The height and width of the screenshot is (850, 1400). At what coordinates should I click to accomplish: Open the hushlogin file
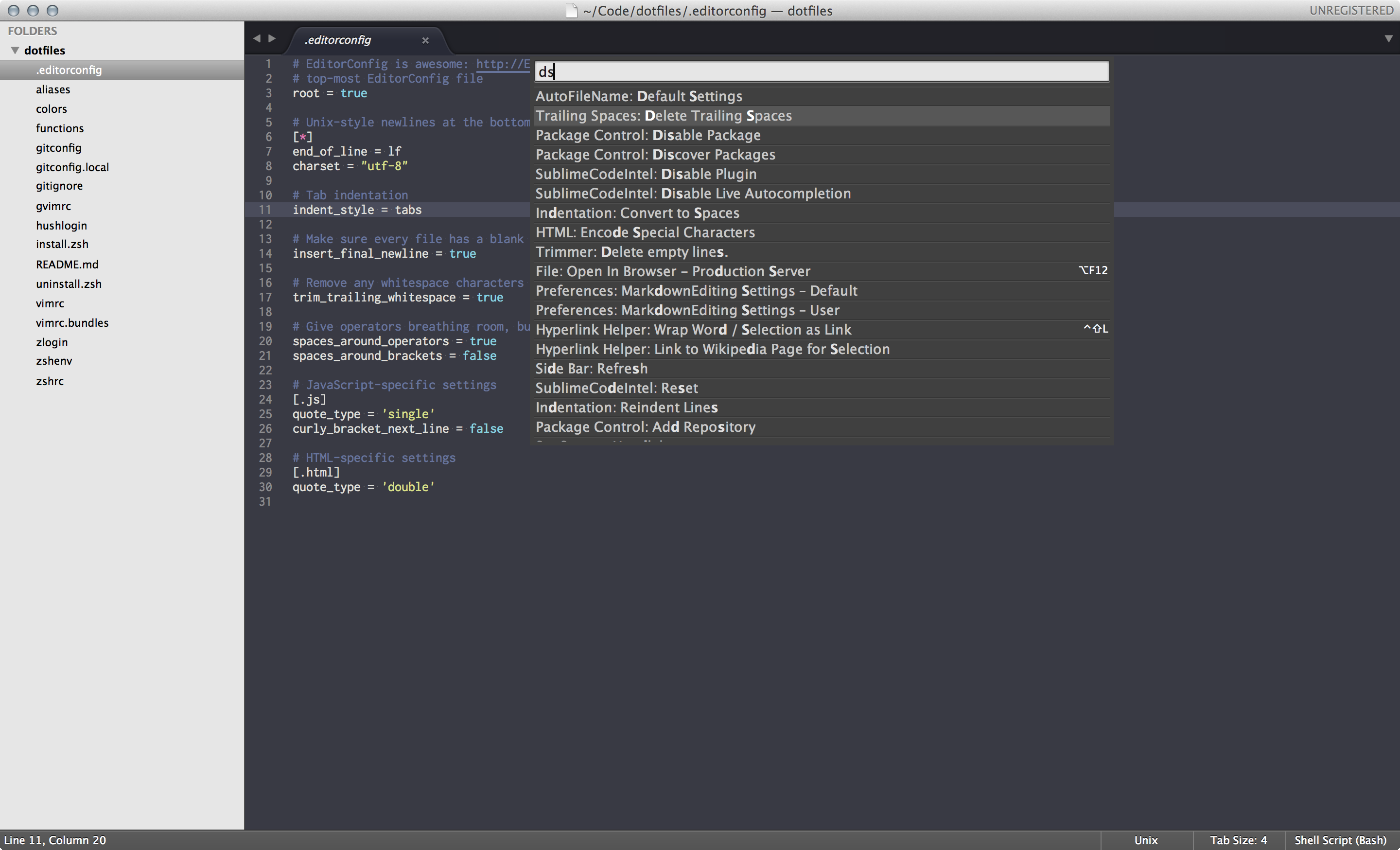coord(61,225)
